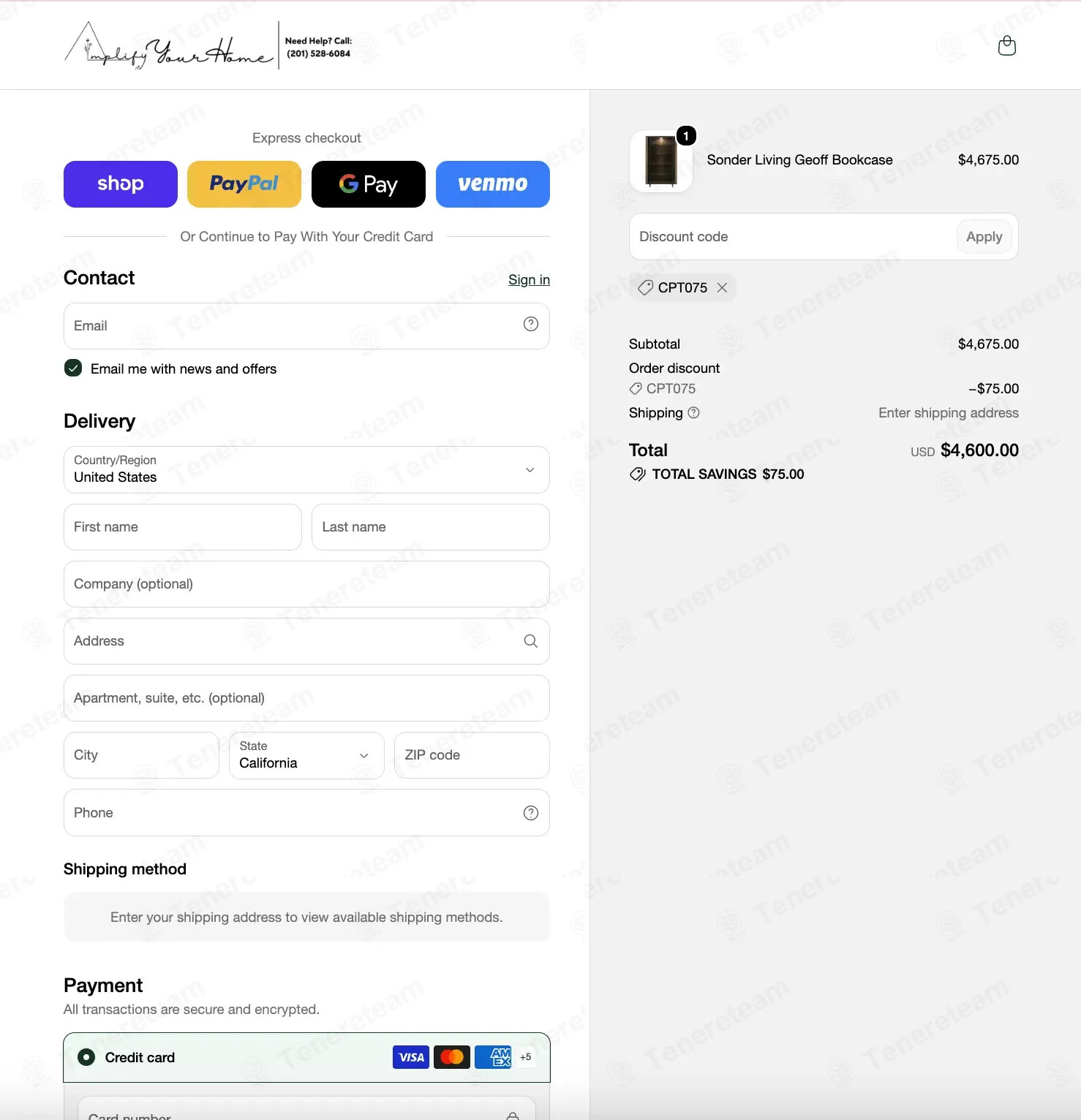Screen dimensions: 1081x1120
Task: Focus the Phone field
Action: coord(306,813)
